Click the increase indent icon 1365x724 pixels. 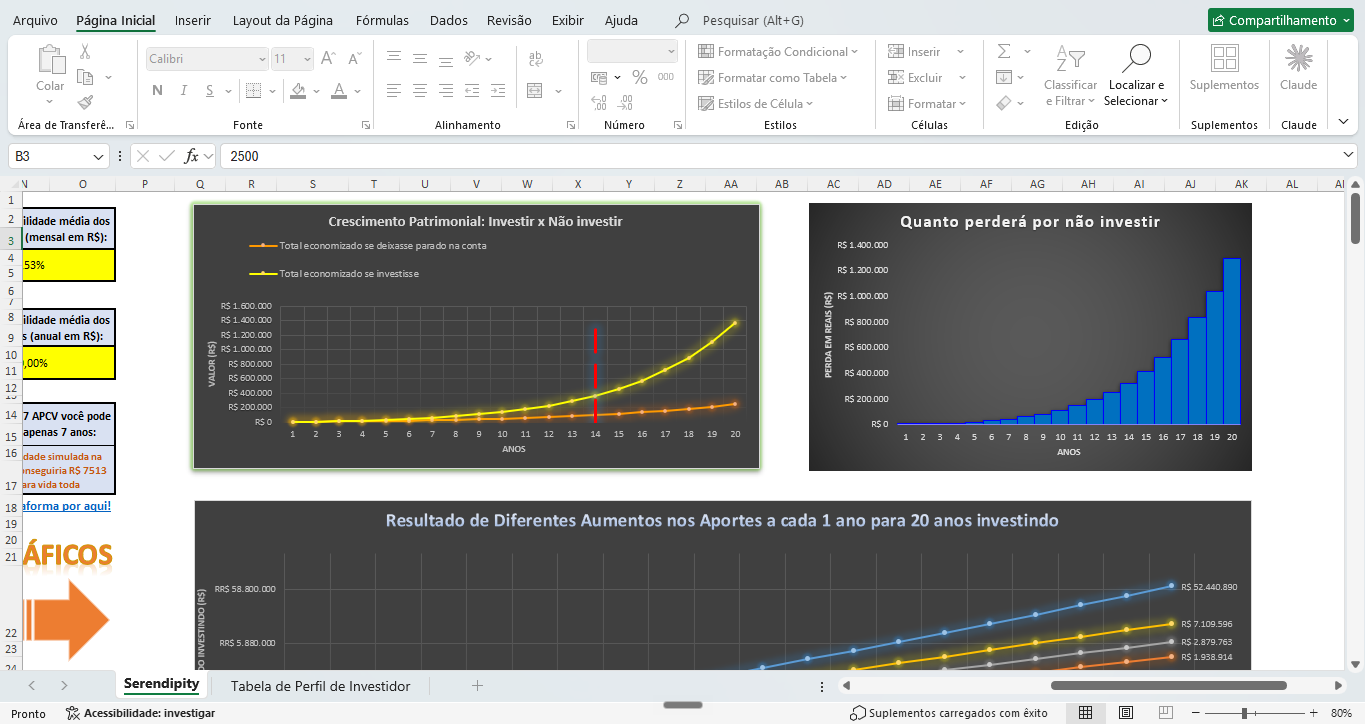tap(499, 91)
